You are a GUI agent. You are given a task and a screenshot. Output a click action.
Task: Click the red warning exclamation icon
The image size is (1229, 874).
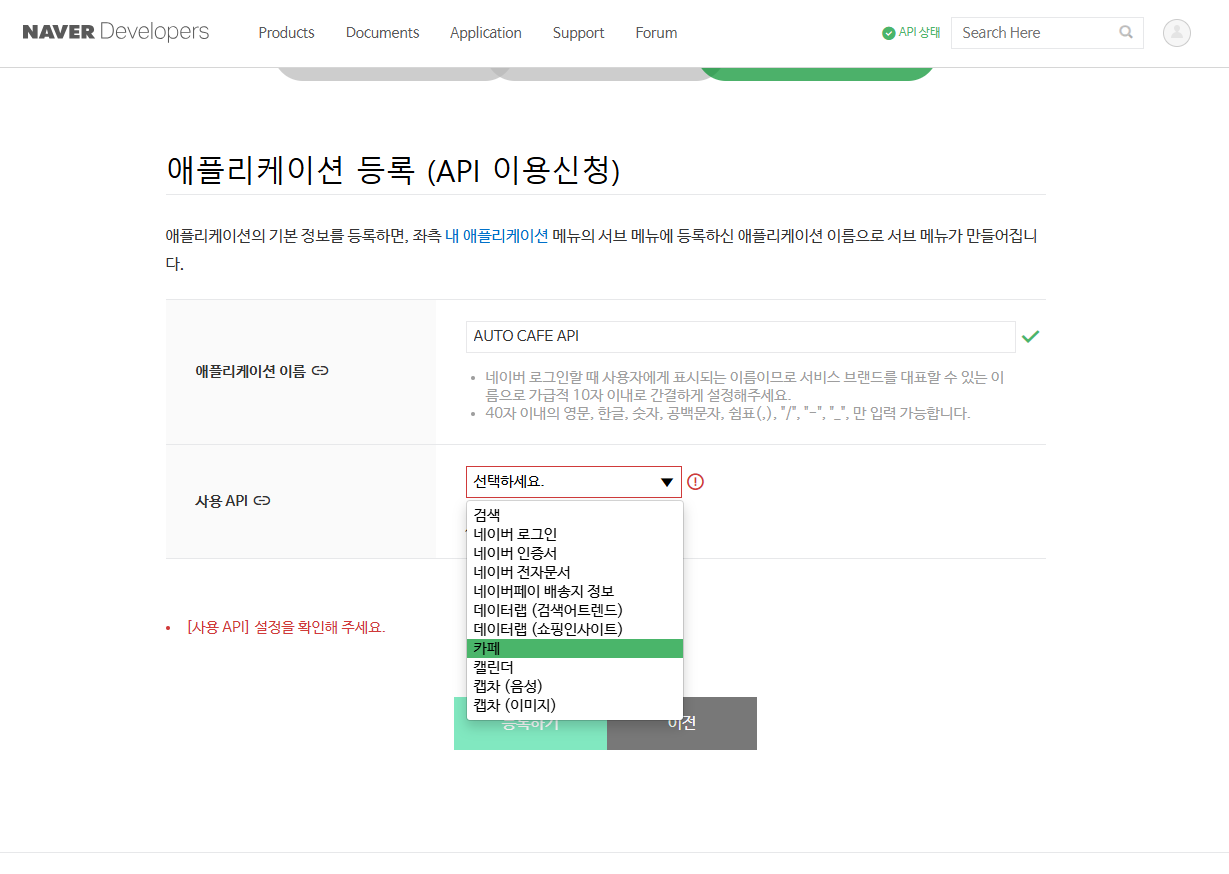click(696, 482)
